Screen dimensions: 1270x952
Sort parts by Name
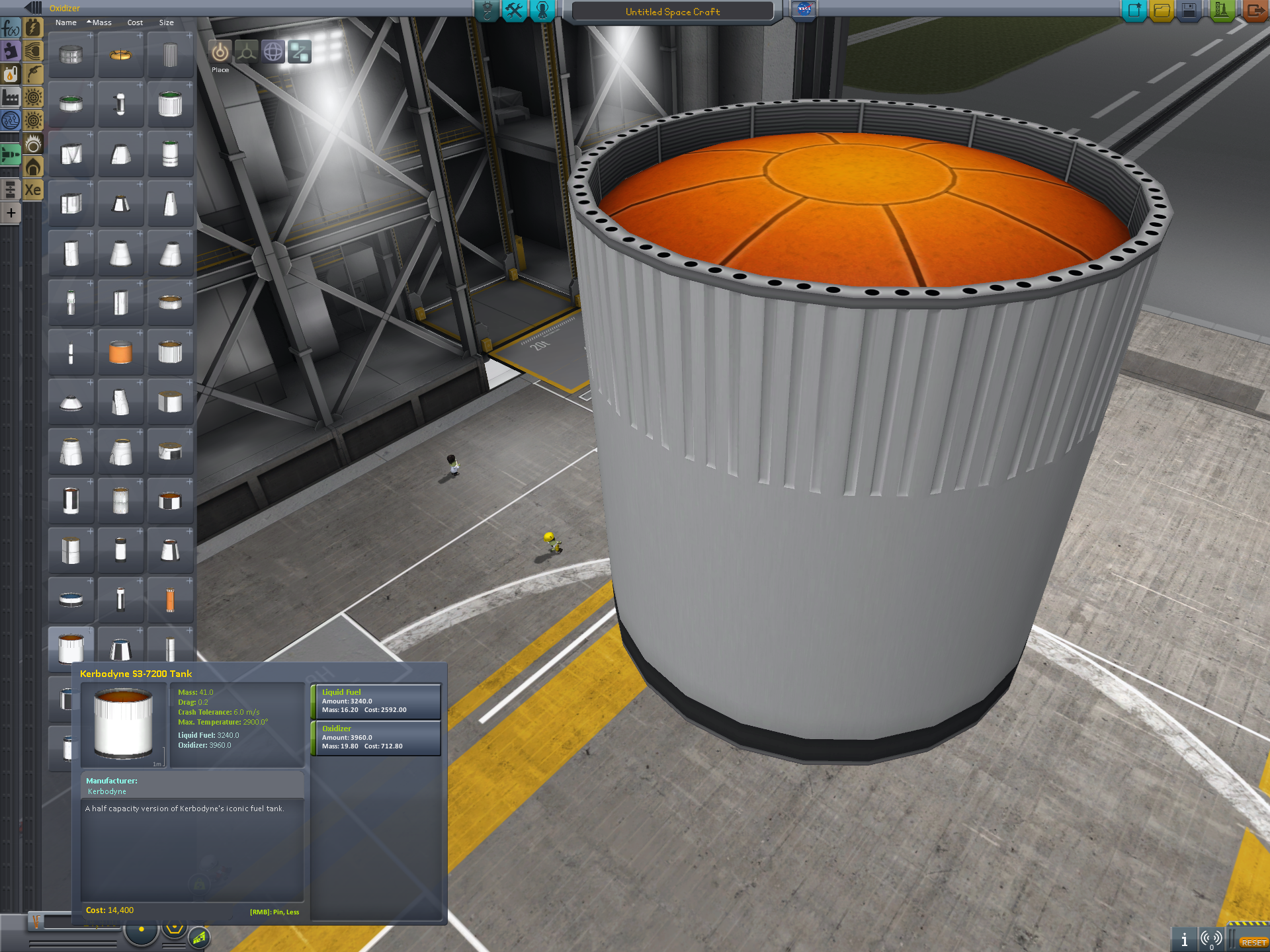pyautogui.click(x=65, y=22)
